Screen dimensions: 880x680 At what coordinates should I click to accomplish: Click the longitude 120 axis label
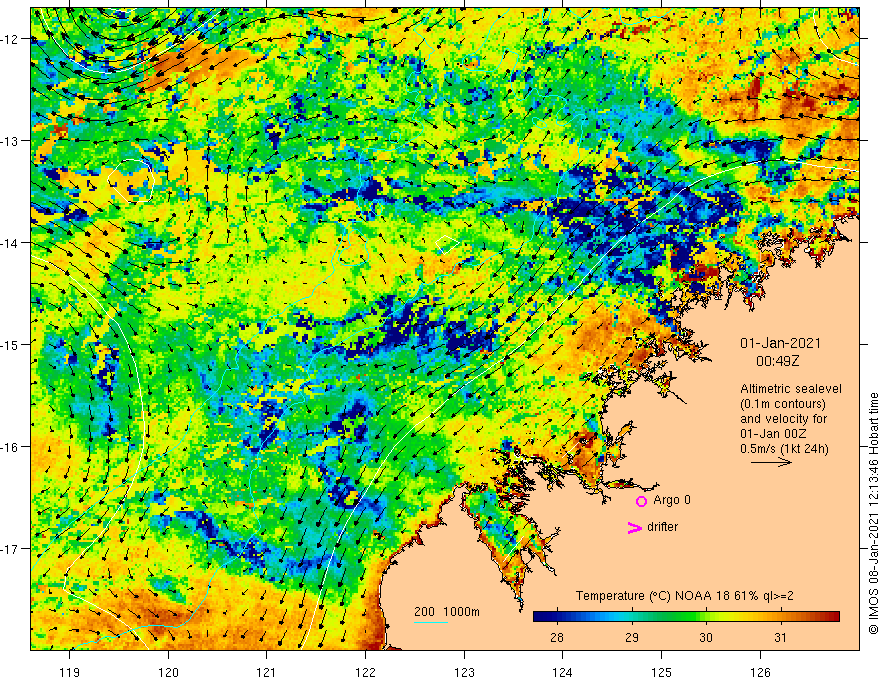tap(168, 672)
